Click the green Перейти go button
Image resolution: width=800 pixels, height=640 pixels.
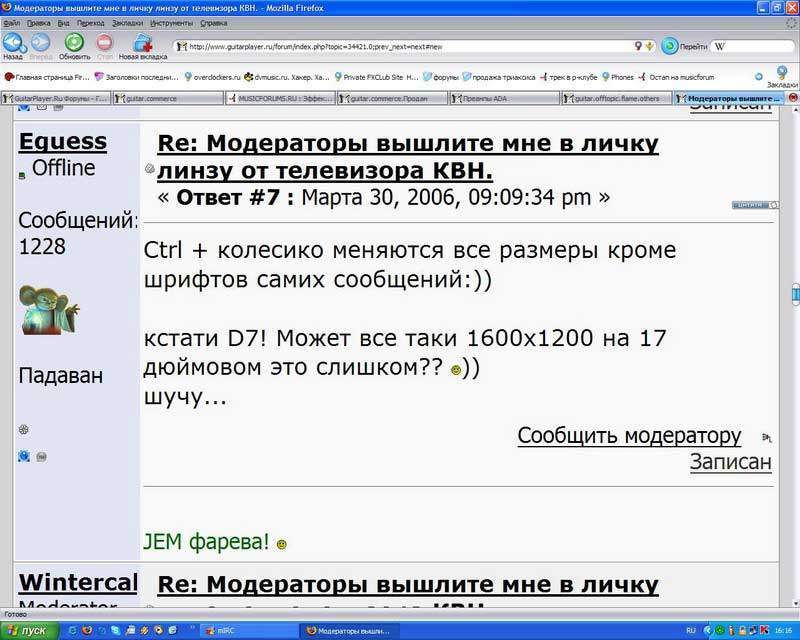point(684,46)
